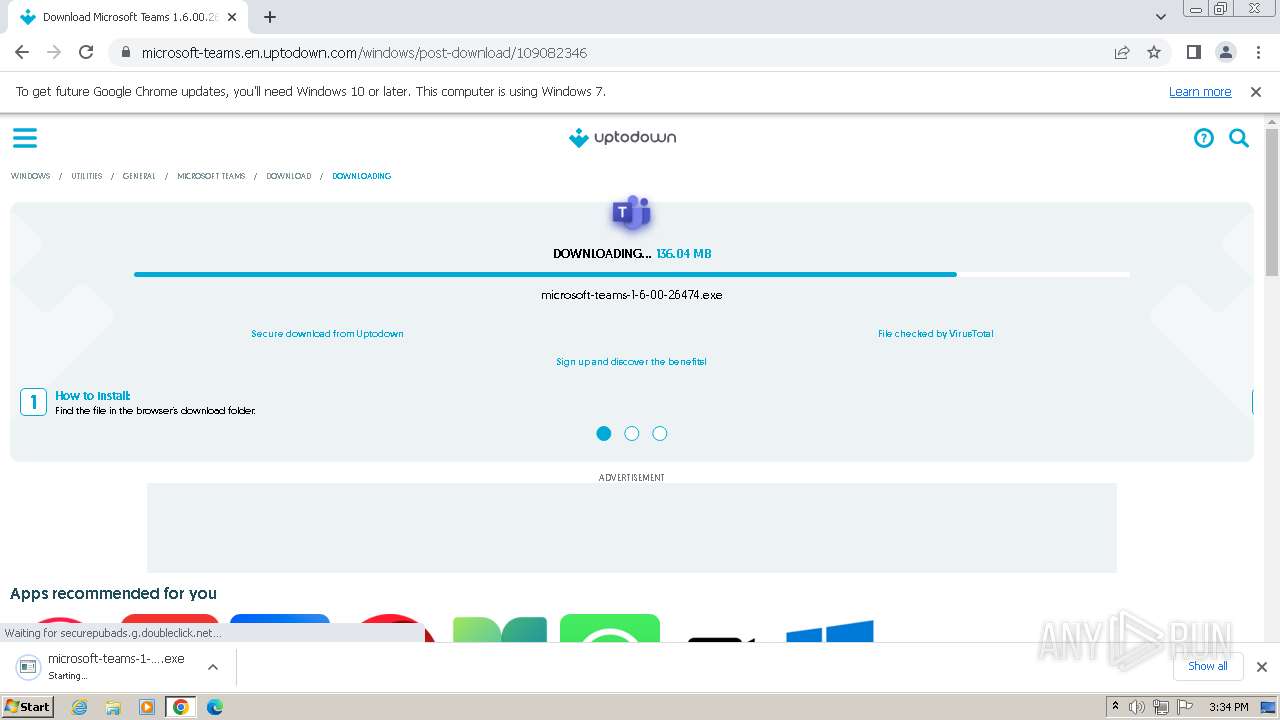This screenshot has width=1280, height=720.
Task: Open the tab search dropdown arrow
Action: coord(1161,17)
